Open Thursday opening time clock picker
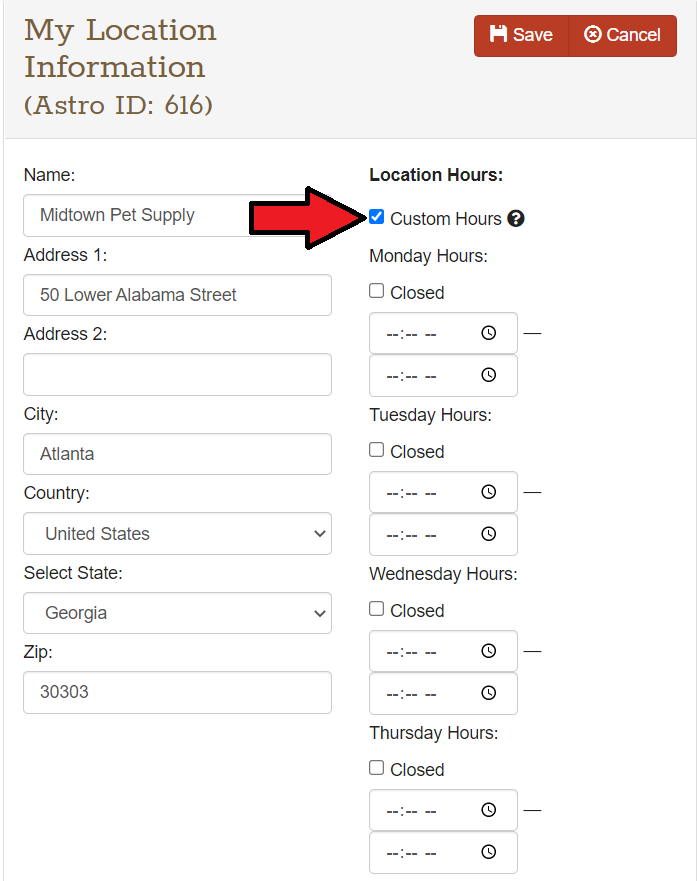 pyautogui.click(x=488, y=811)
